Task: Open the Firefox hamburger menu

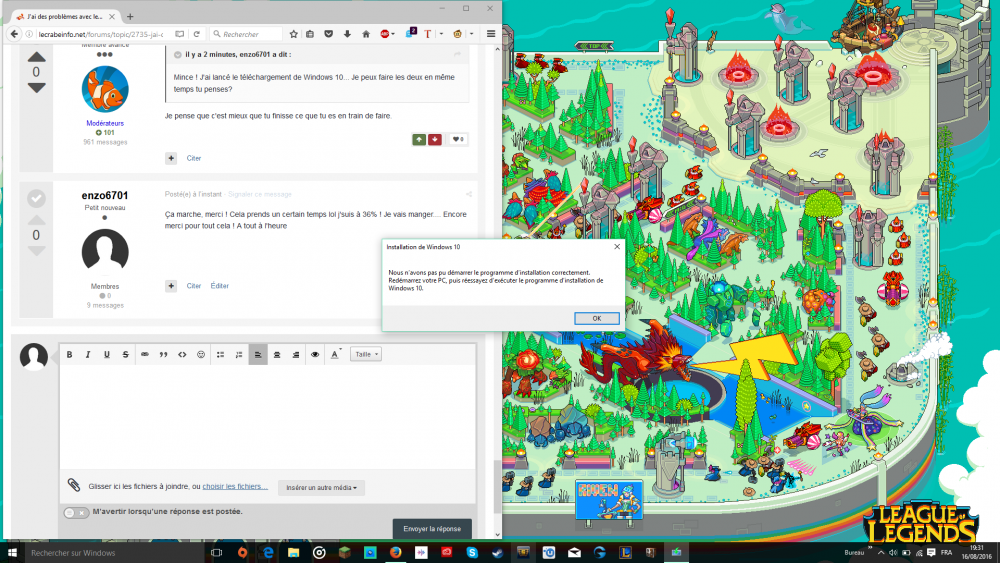Action: 491,34
